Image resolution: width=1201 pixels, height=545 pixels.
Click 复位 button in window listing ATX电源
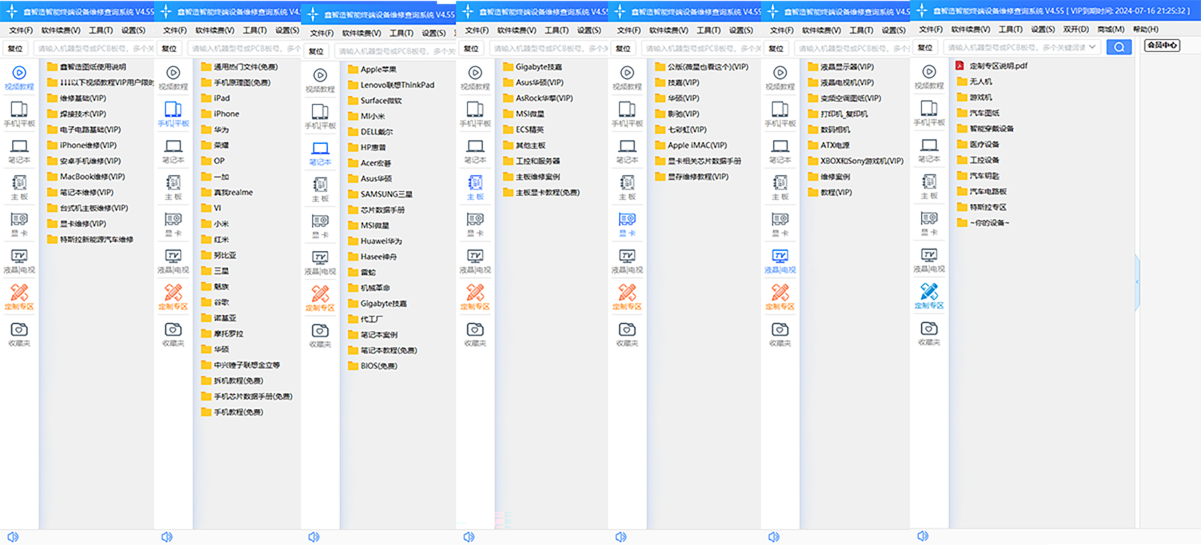777,48
